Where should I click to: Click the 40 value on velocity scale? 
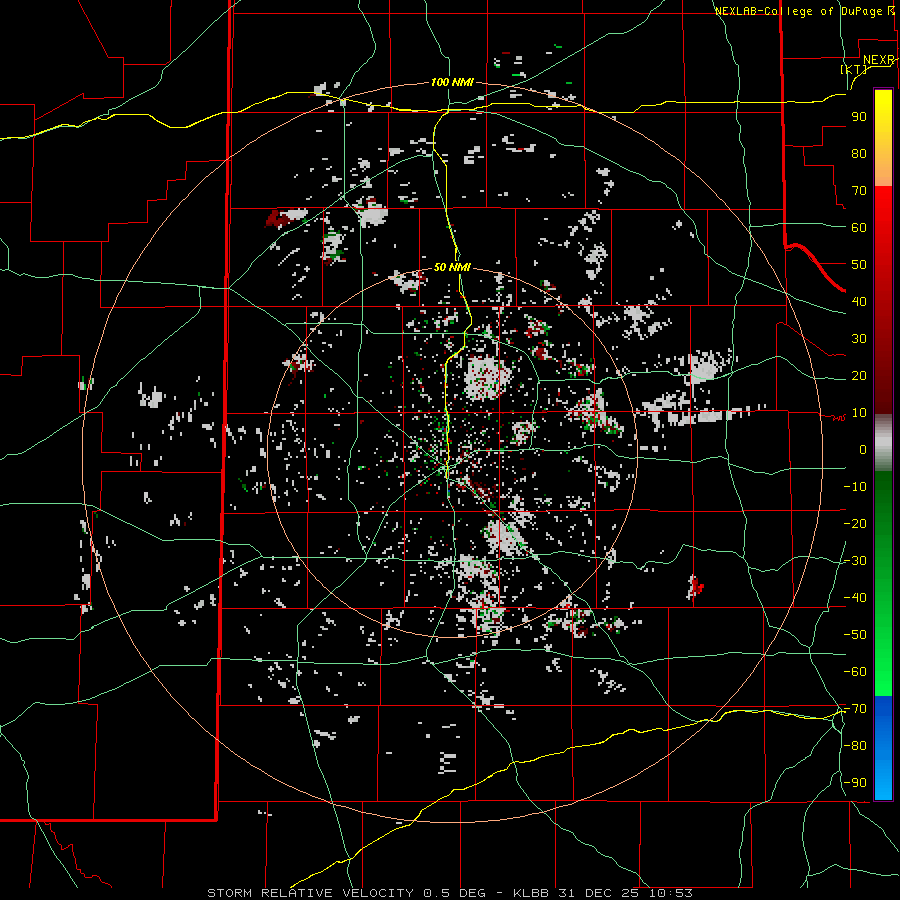(x=859, y=301)
